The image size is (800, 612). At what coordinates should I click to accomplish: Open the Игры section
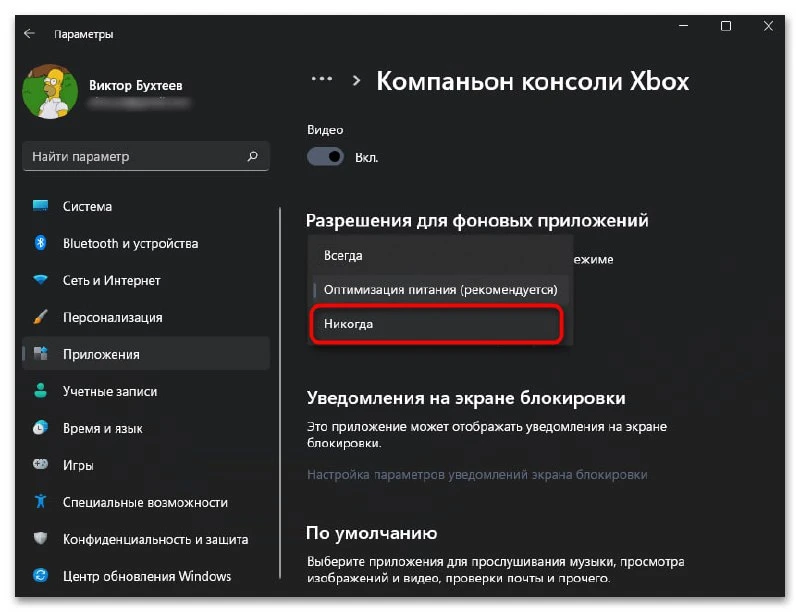pos(146,465)
